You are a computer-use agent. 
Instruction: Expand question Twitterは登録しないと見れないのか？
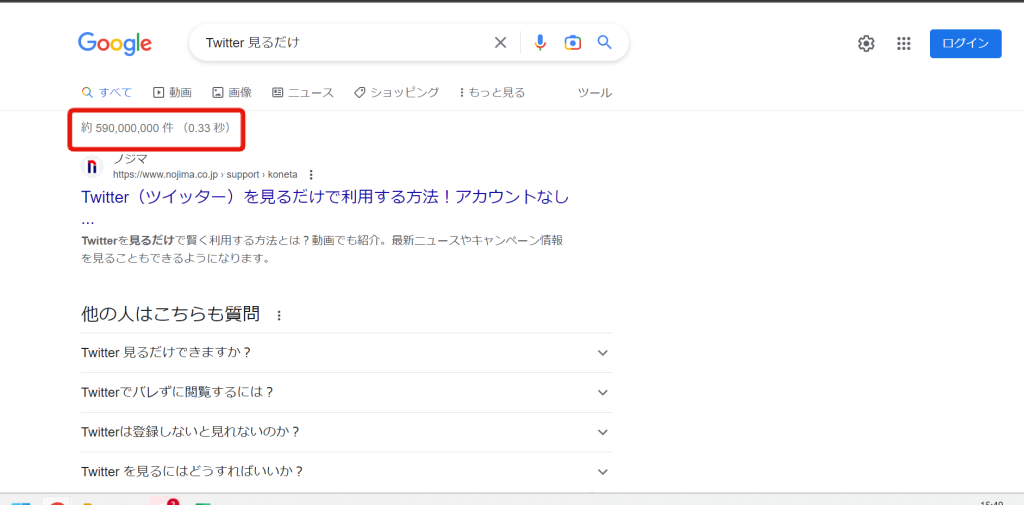tap(347, 432)
